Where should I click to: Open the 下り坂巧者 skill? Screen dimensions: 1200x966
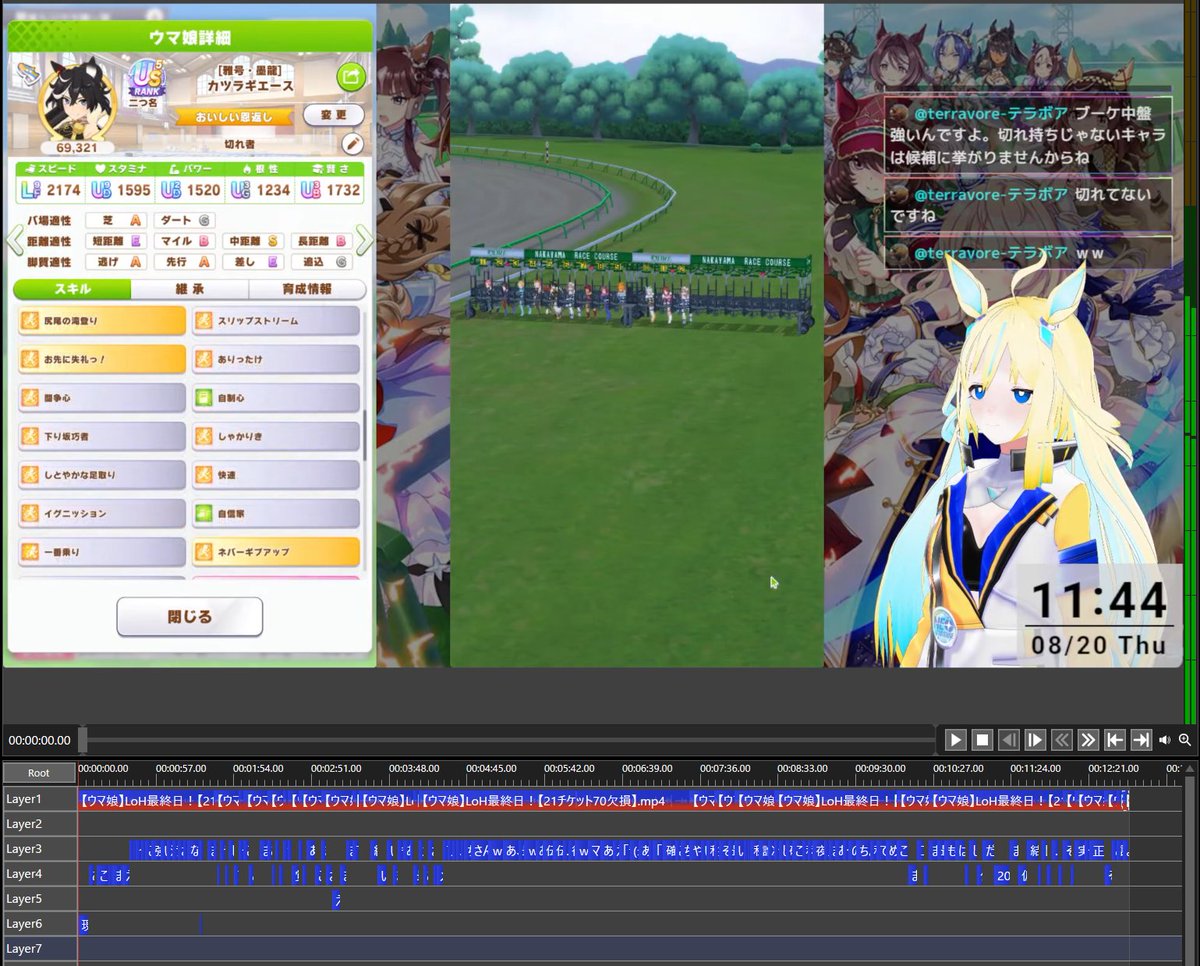[102, 436]
